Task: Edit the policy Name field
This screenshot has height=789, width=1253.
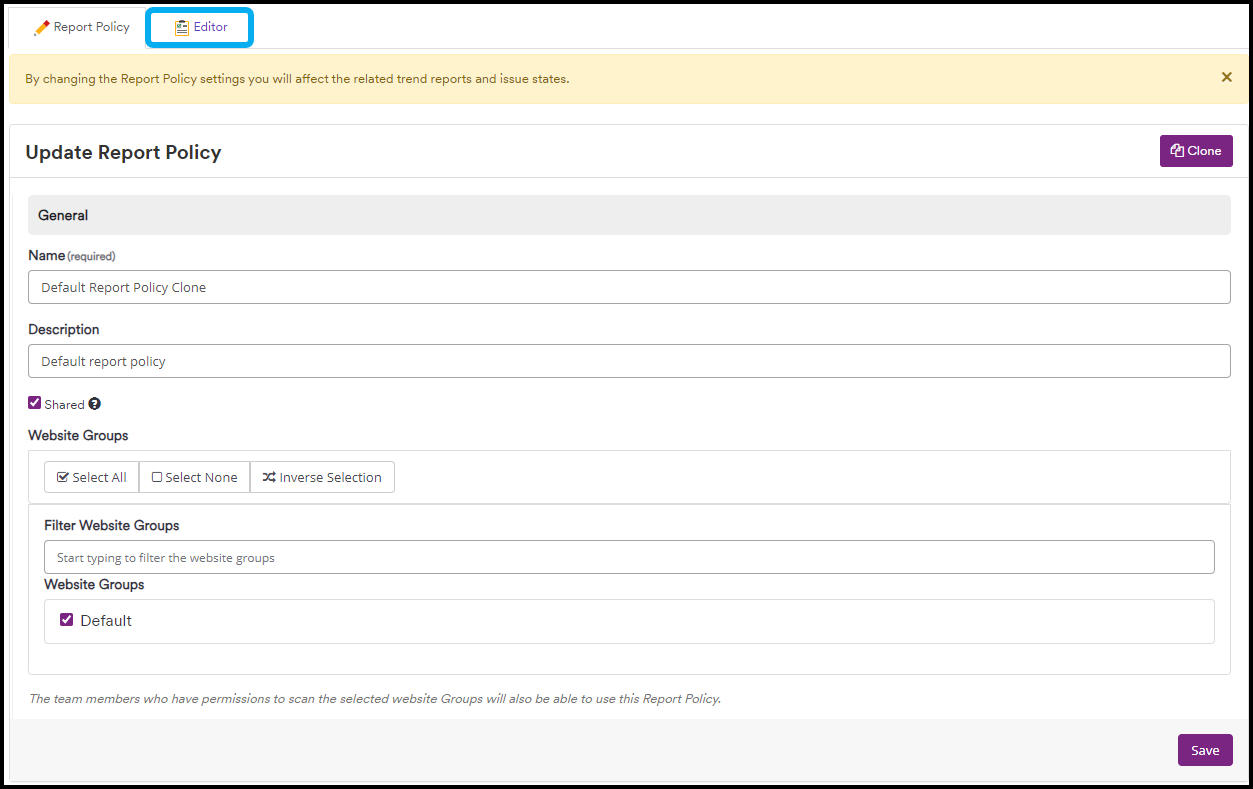Action: pyautogui.click(x=629, y=287)
